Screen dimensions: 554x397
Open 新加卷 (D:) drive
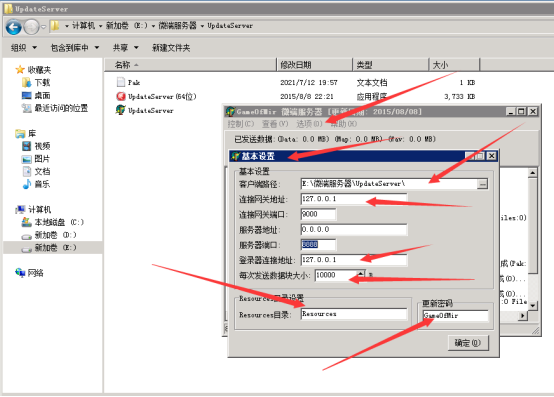49,235
